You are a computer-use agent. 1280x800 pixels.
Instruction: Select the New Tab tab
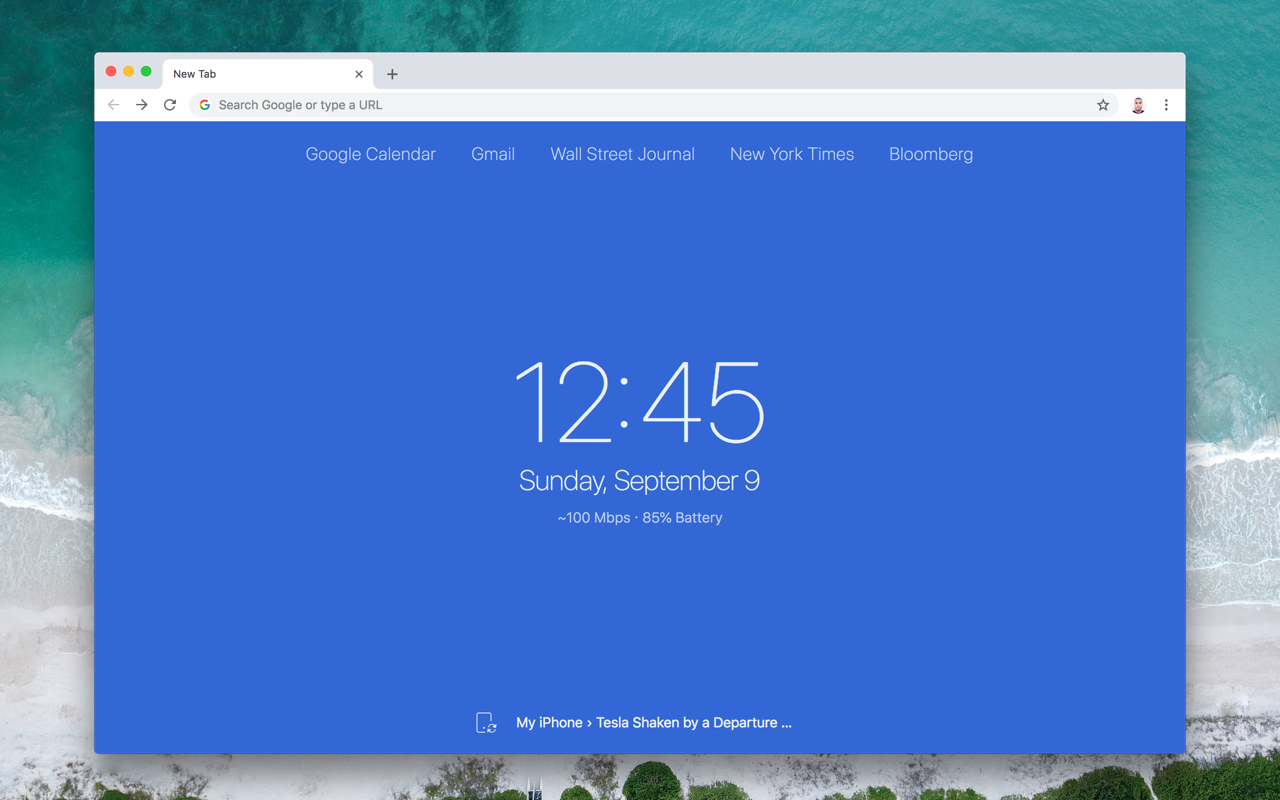pos(268,74)
